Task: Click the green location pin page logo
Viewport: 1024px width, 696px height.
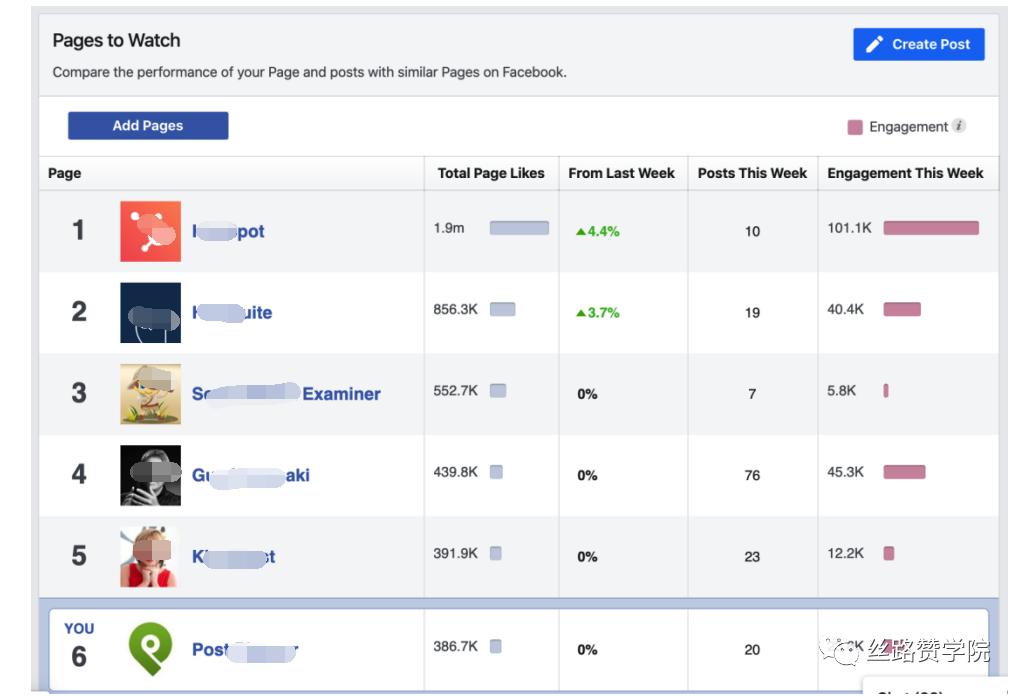Action: pyautogui.click(x=150, y=648)
